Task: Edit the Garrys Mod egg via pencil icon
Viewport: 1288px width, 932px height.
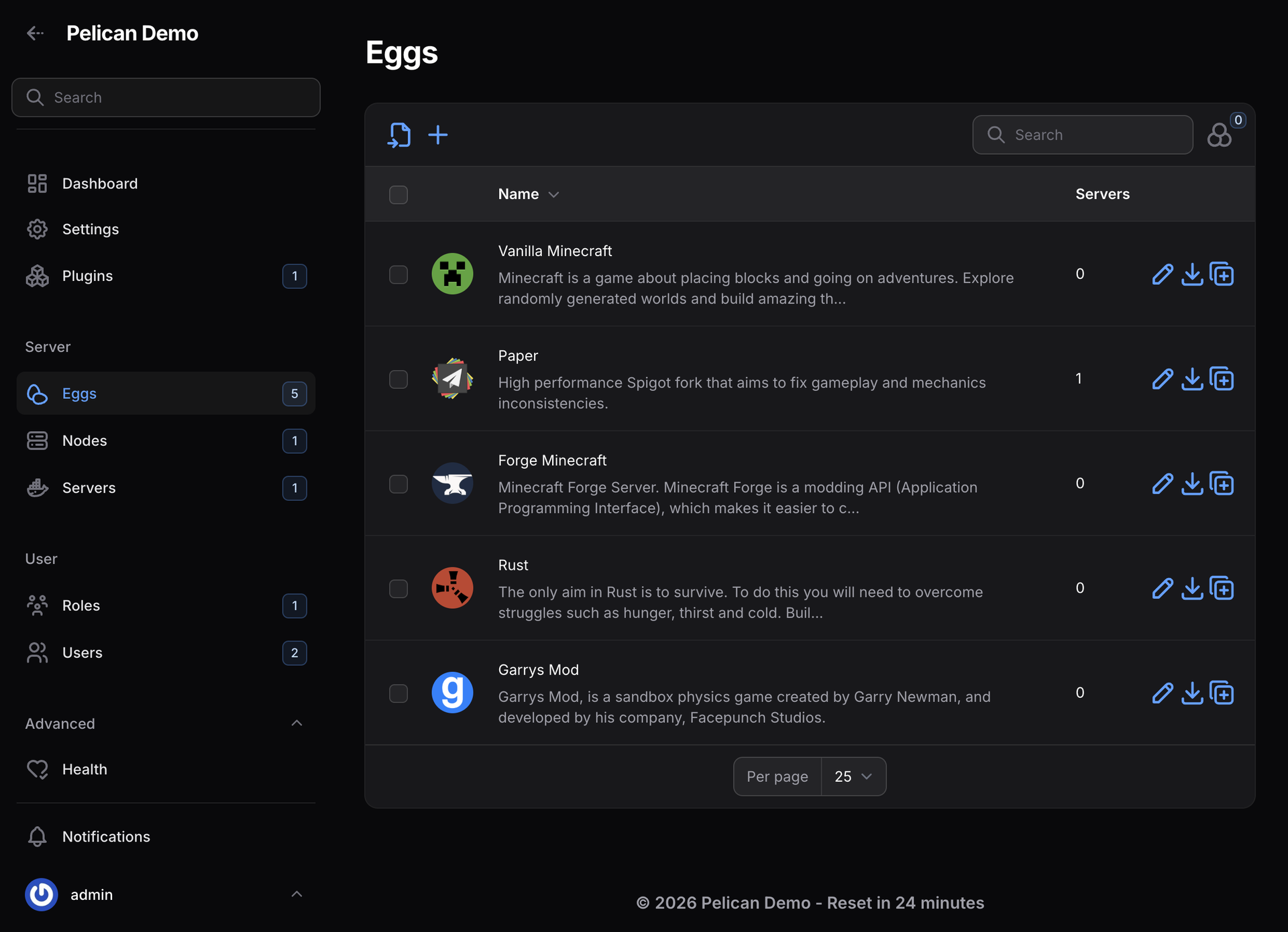Action: (x=1163, y=693)
